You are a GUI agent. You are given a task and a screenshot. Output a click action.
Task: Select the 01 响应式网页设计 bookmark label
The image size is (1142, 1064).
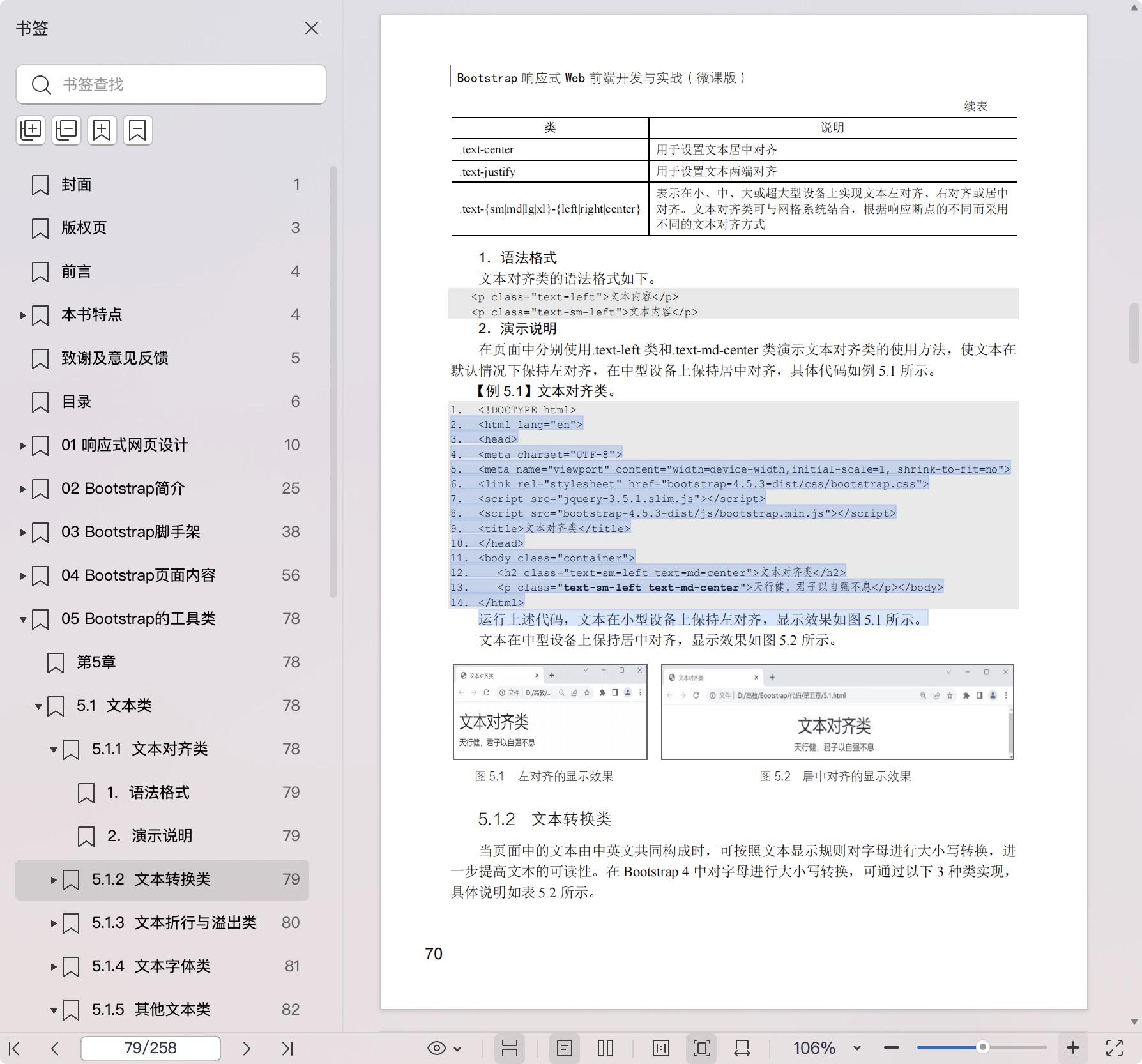(125, 445)
